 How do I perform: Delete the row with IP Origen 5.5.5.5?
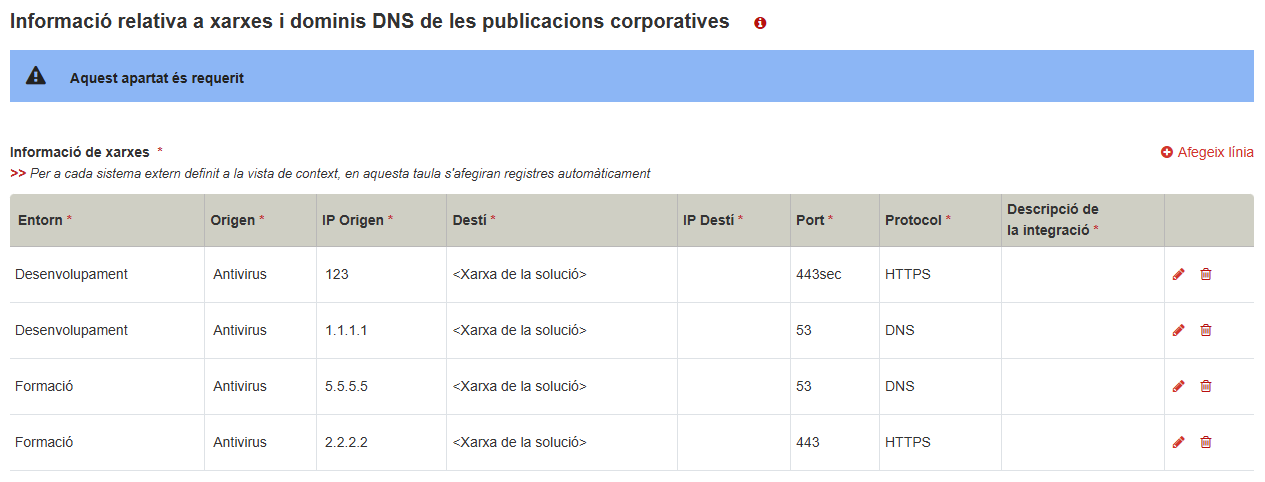pos(1206,386)
